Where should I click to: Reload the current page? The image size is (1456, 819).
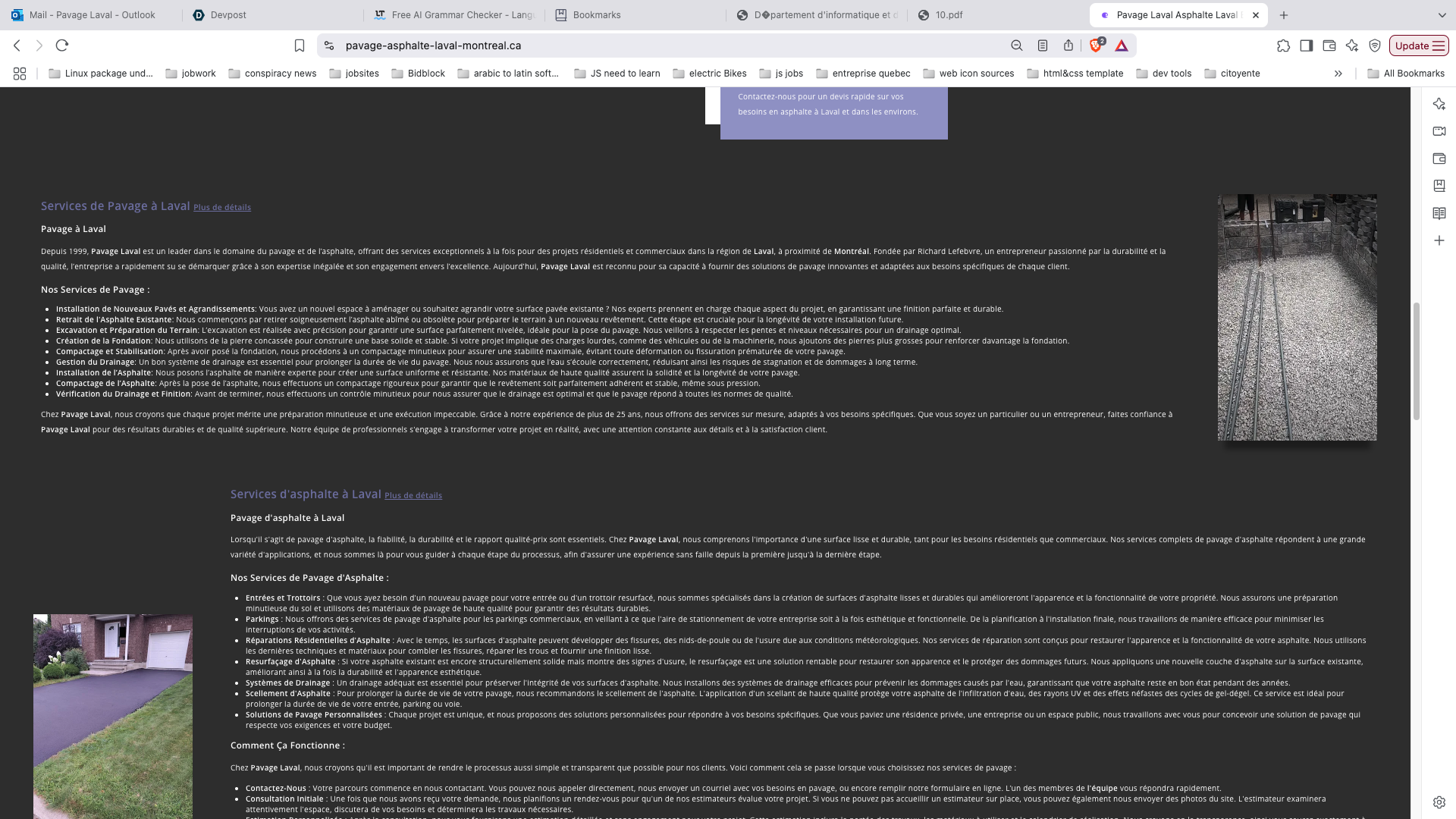(x=62, y=45)
